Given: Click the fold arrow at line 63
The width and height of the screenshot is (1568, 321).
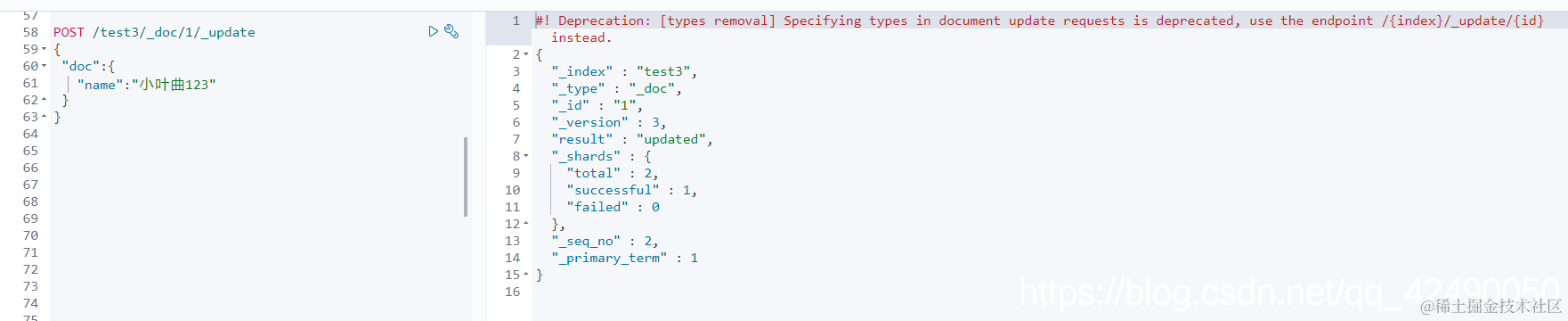Looking at the screenshot, I should coord(45,117).
